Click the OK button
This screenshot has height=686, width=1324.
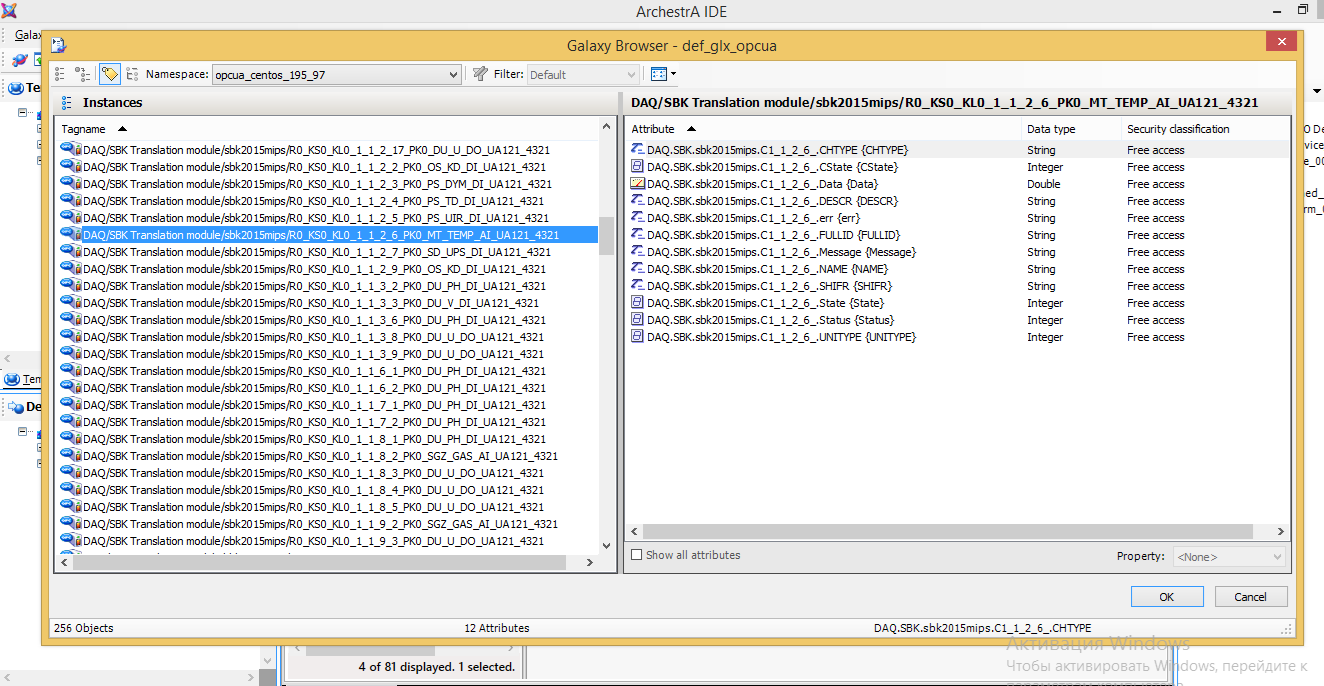click(x=1166, y=597)
